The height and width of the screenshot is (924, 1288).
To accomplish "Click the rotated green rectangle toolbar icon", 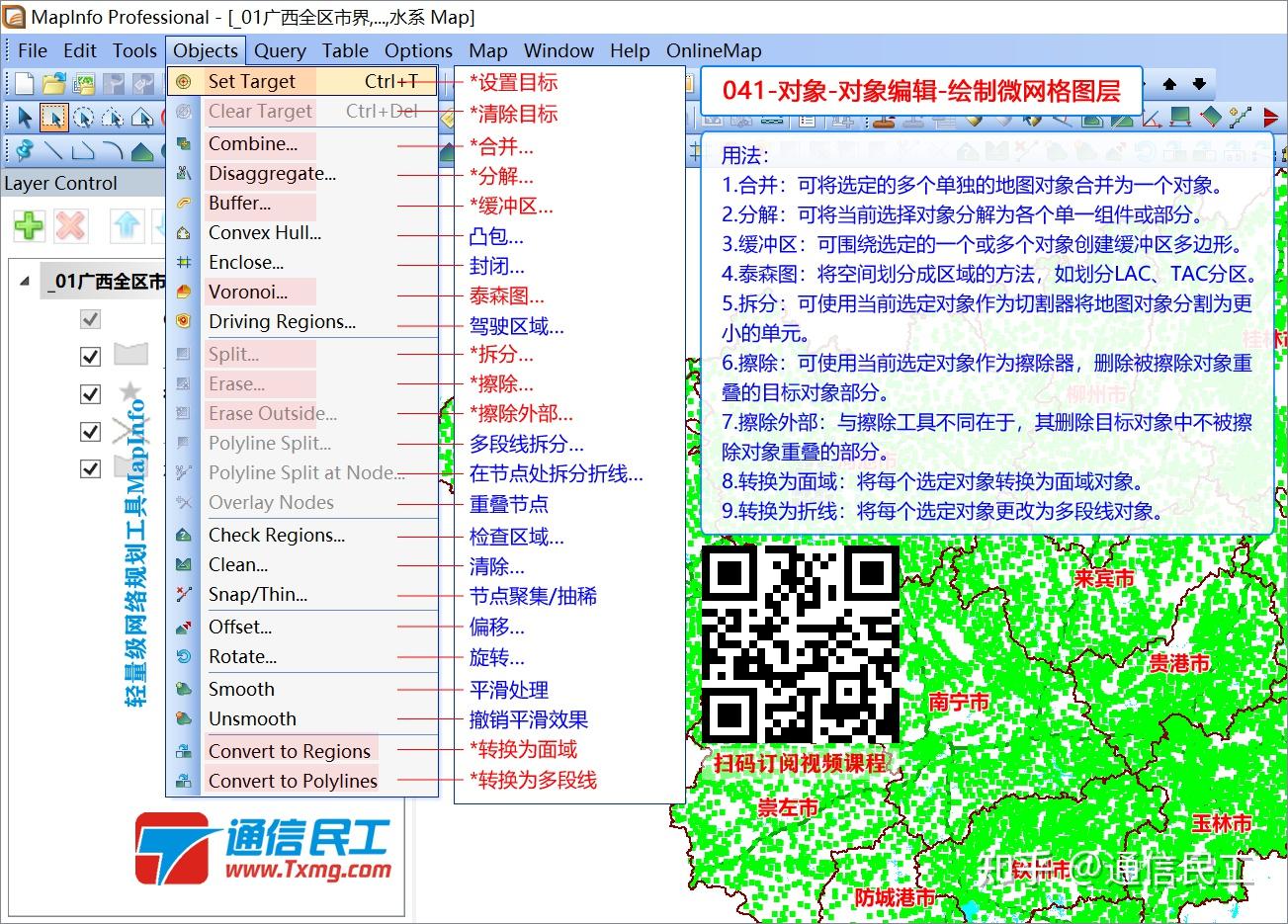I will pos(1211,119).
